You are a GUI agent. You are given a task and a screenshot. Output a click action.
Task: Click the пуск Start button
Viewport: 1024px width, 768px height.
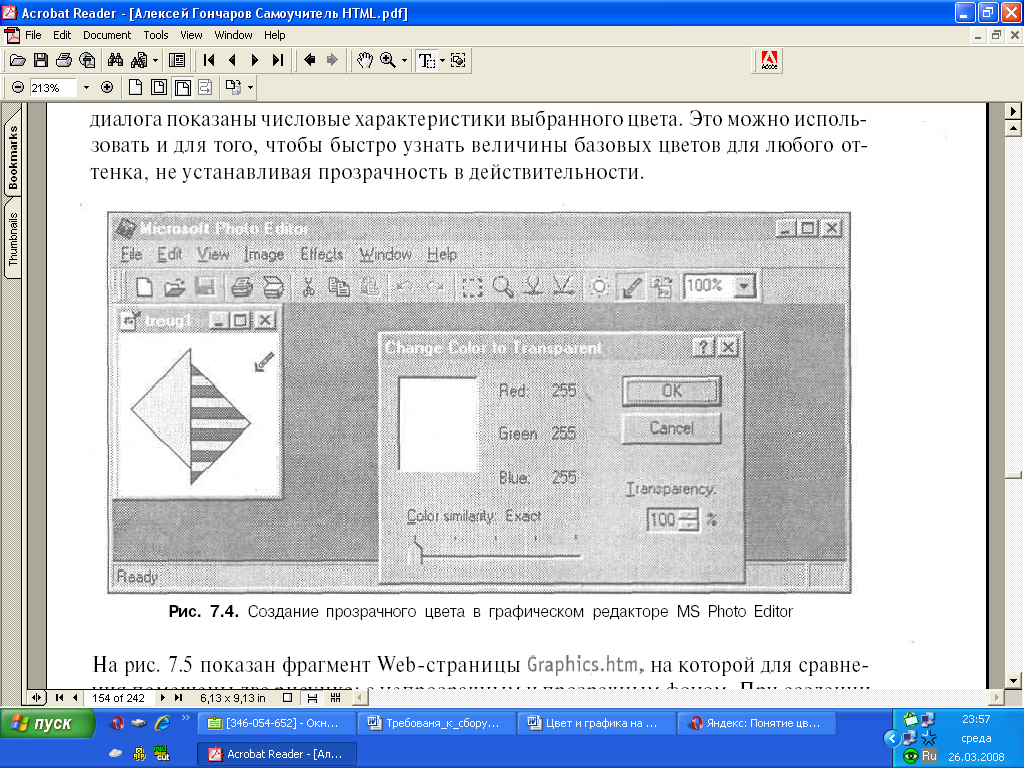(48, 723)
